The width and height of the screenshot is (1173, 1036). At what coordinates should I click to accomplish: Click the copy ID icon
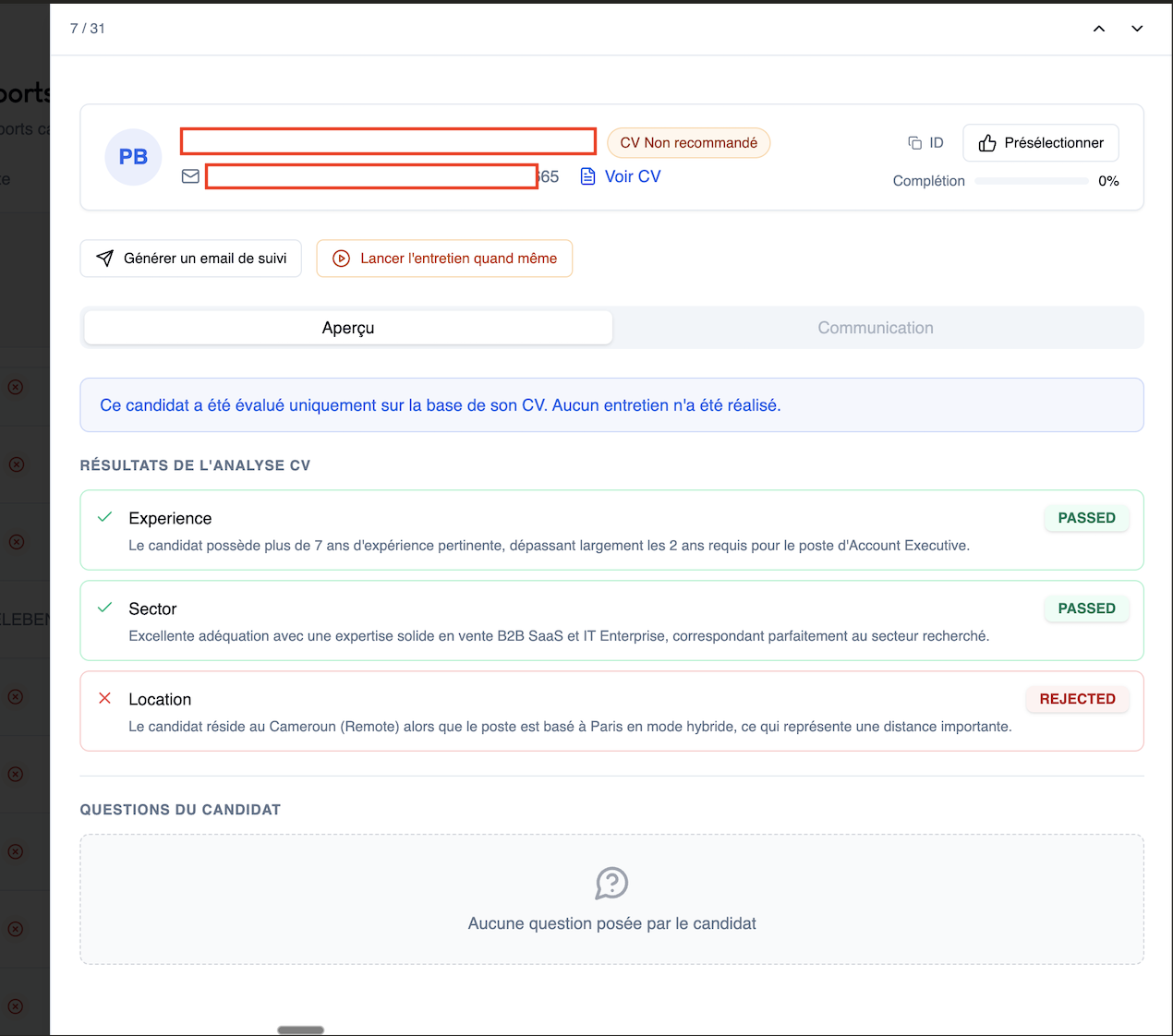tap(914, 143)
